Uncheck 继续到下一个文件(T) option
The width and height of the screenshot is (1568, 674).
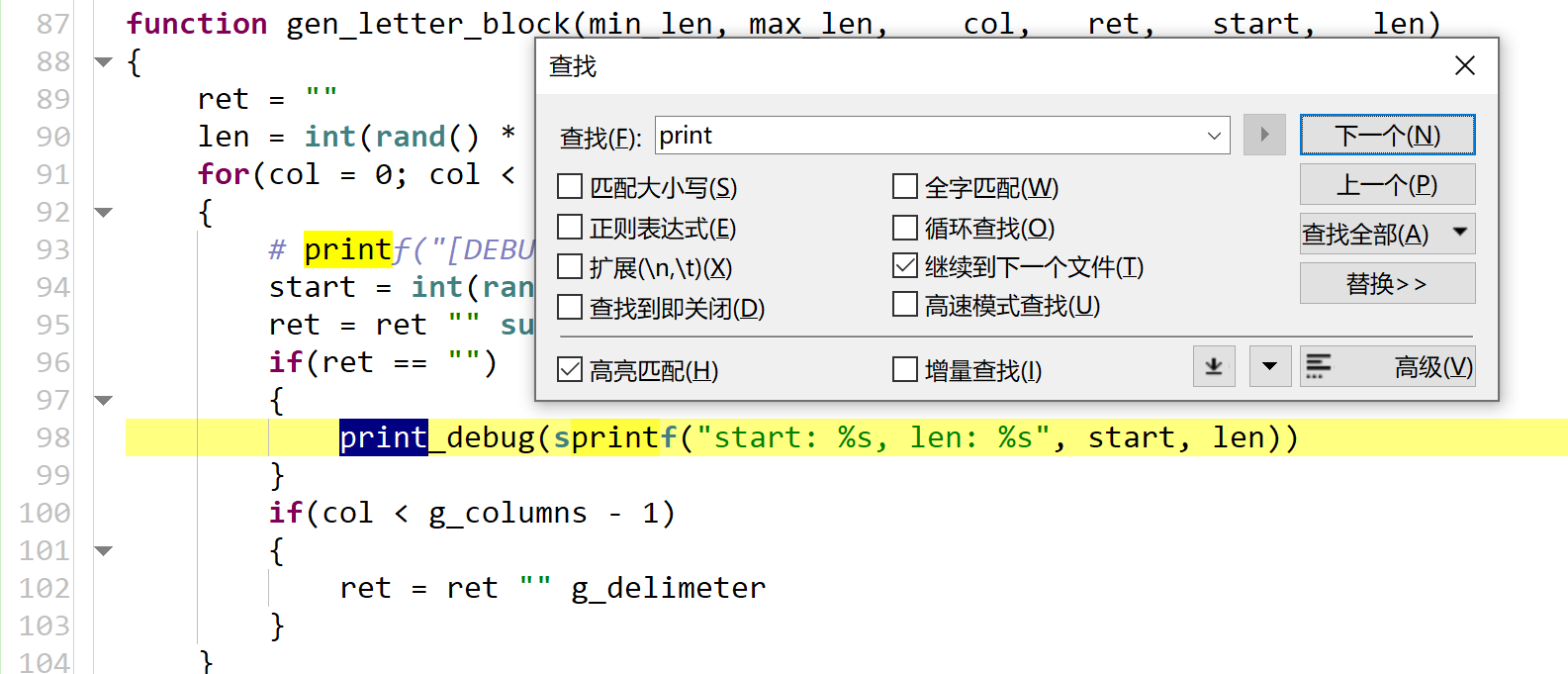[x=905, y=266]
